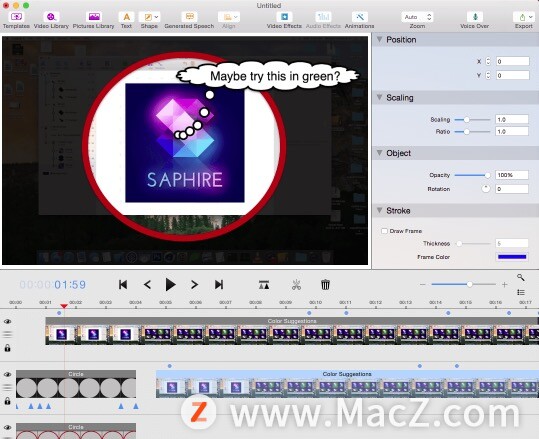Click the thought bubble in preview
Screen dimensions: 539x439
point(268,76)
